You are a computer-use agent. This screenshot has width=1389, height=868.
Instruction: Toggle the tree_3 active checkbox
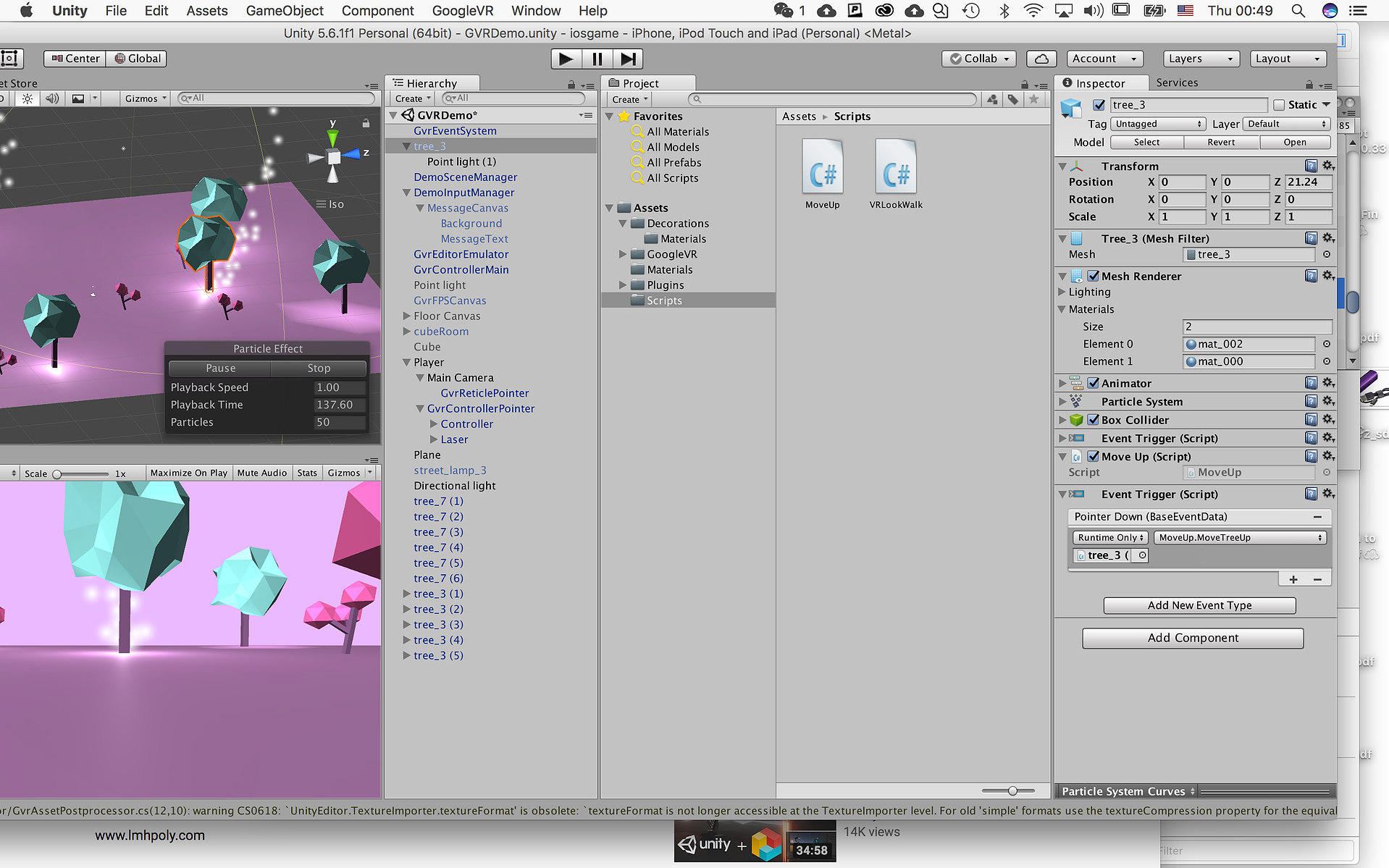(x=1099, y=105)
